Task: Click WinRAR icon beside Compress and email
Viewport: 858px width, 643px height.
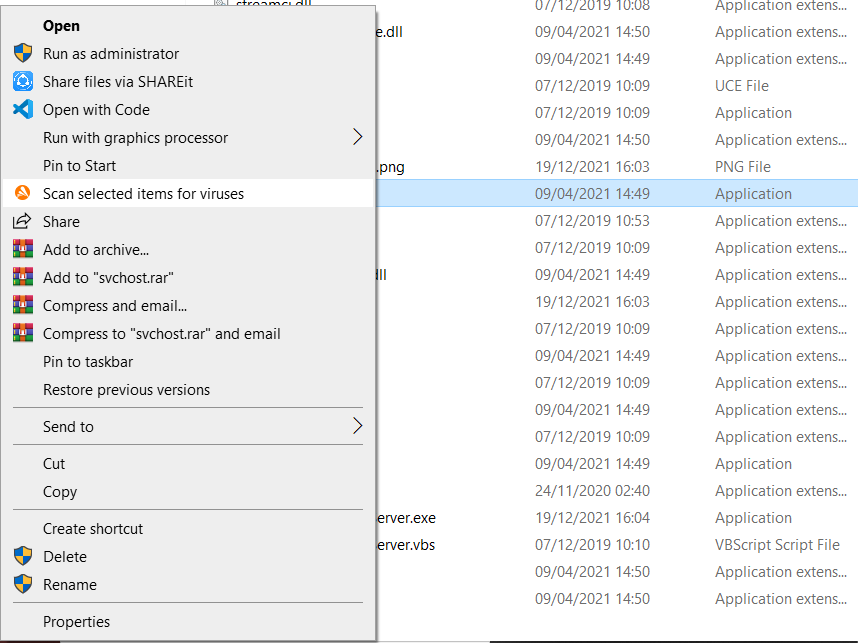Action: [22, 306]
